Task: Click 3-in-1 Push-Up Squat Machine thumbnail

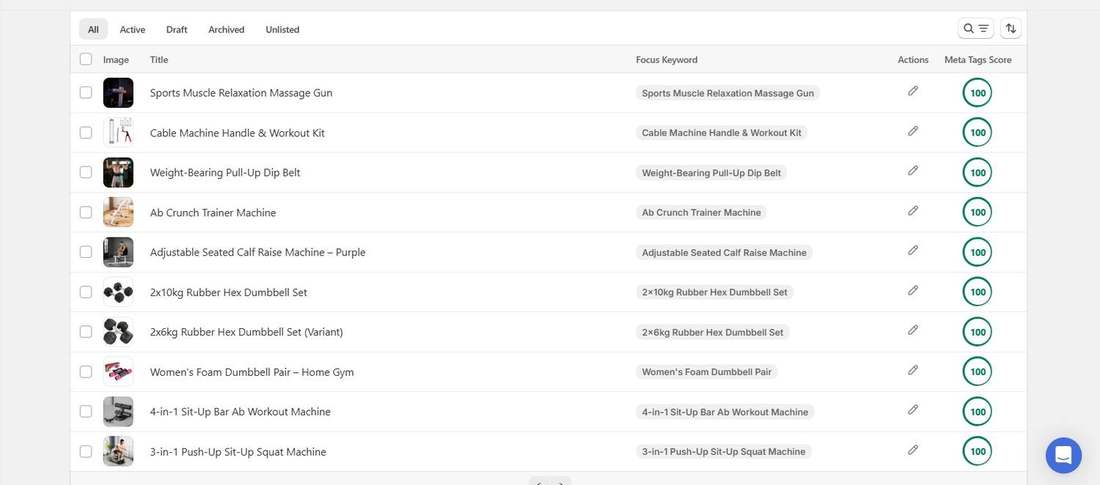Action: [x=118, y=451]
